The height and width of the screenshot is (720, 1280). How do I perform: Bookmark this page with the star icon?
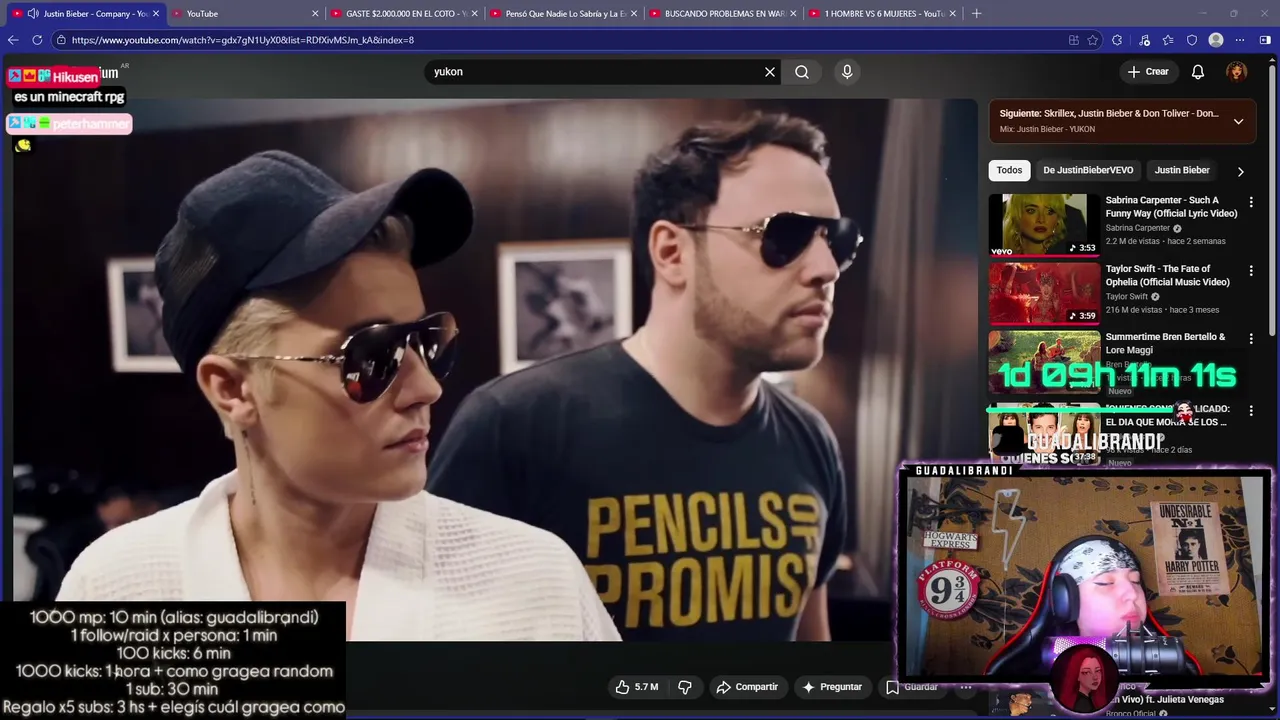click(1093, 40)
